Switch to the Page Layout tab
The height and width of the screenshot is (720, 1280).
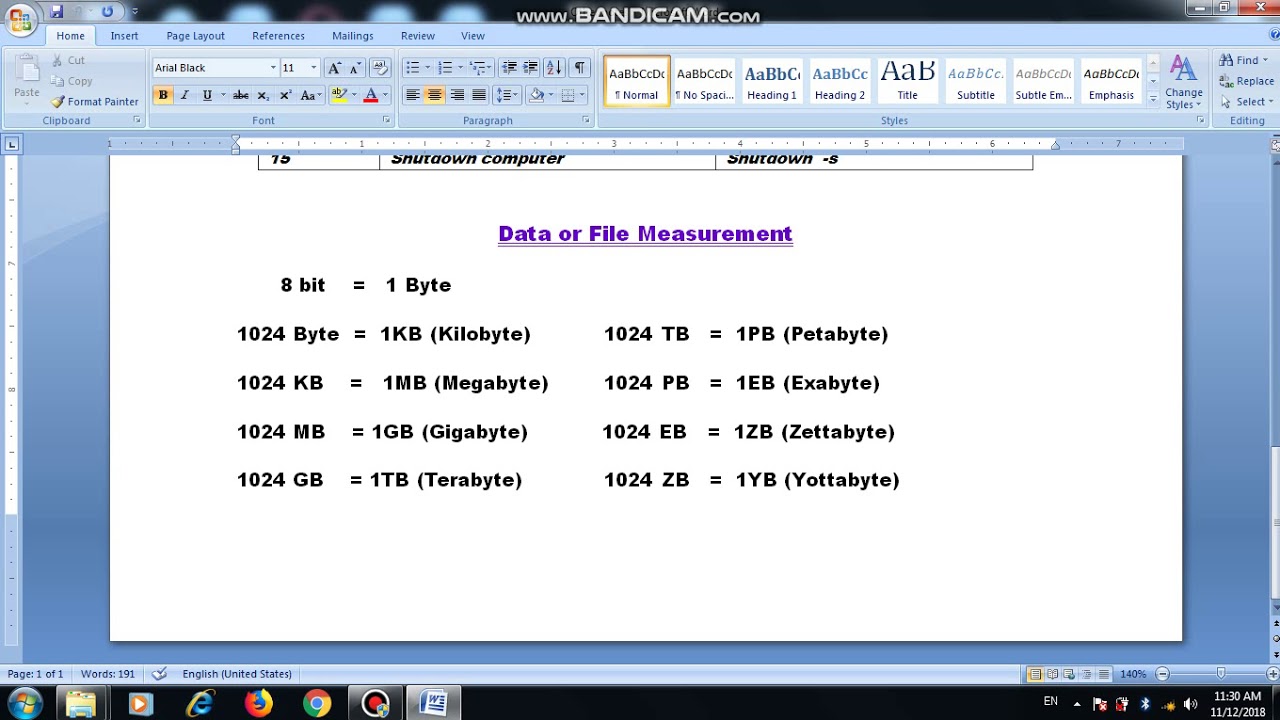[x=195, y=36]
